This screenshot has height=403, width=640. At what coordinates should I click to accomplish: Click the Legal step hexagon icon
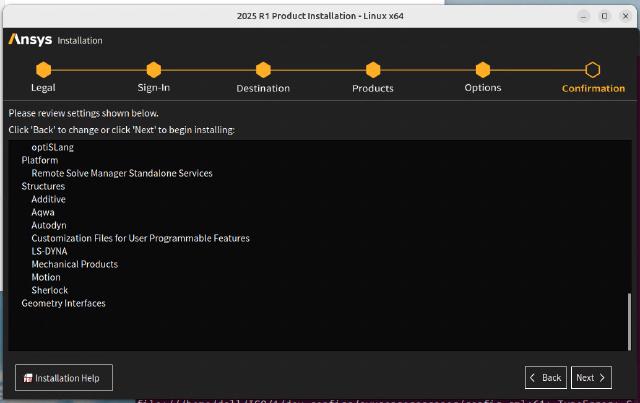43,70
